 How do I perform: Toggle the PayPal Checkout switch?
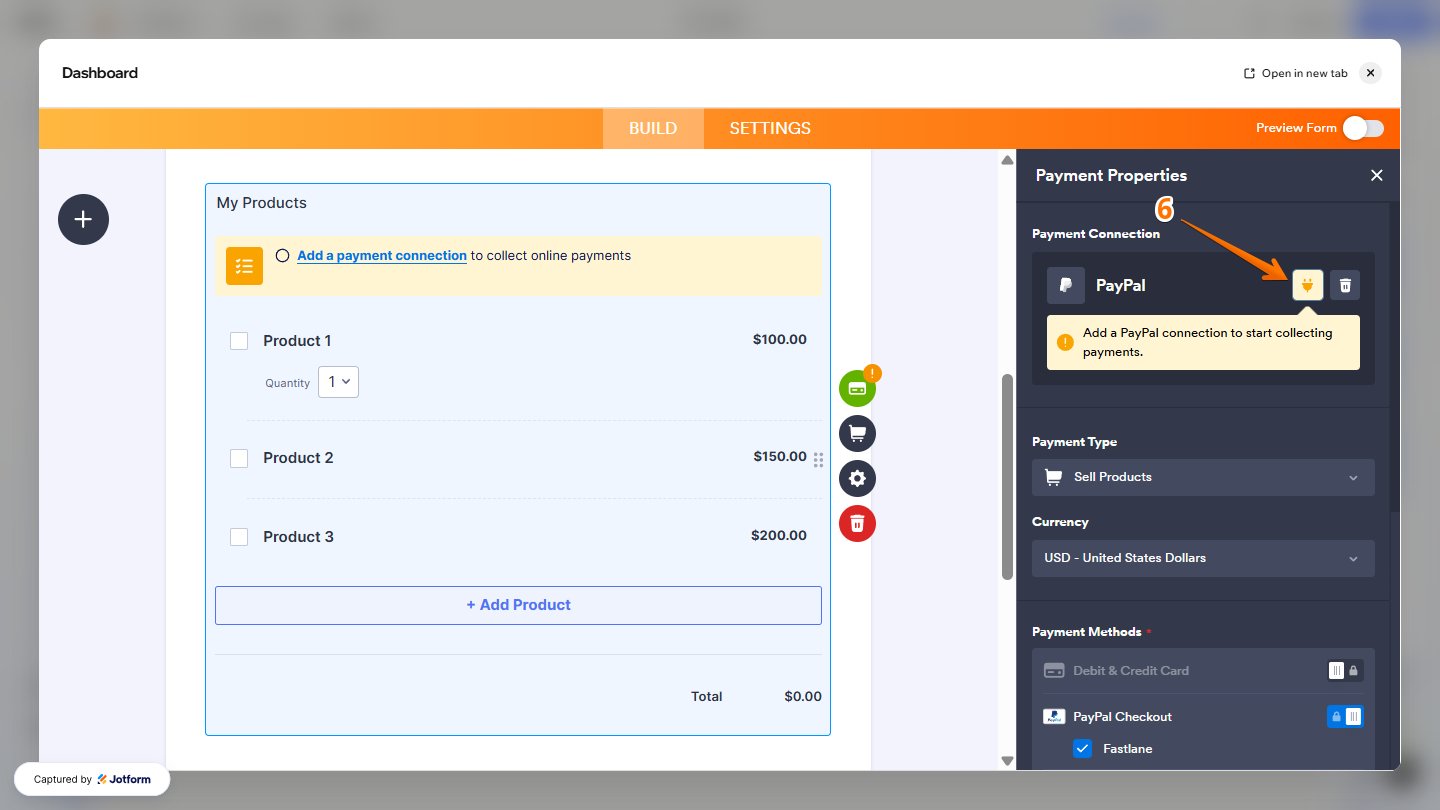[x=1345, y=717]
